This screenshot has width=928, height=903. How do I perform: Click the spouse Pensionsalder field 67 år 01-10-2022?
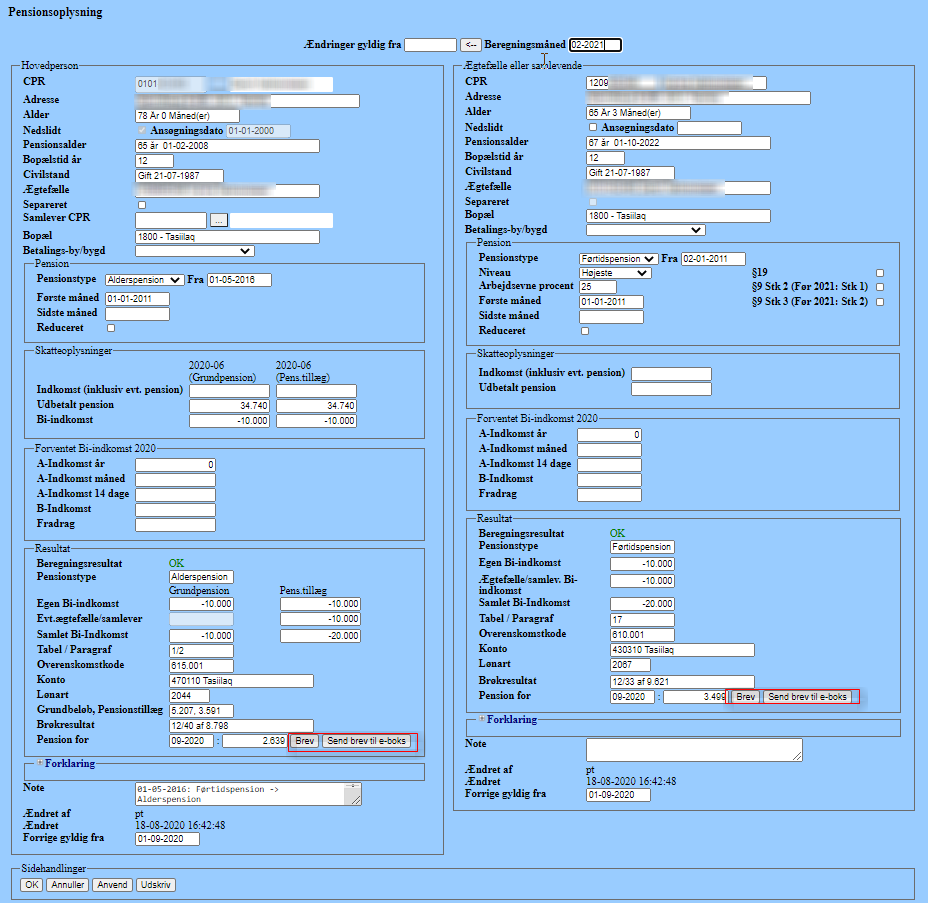pyautogui.click(x=678, y=143)
